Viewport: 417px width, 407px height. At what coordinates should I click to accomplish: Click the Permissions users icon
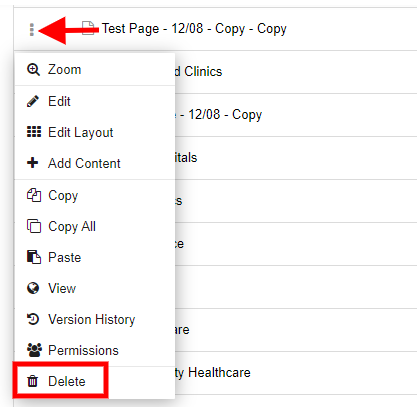(x=34, y=350)
